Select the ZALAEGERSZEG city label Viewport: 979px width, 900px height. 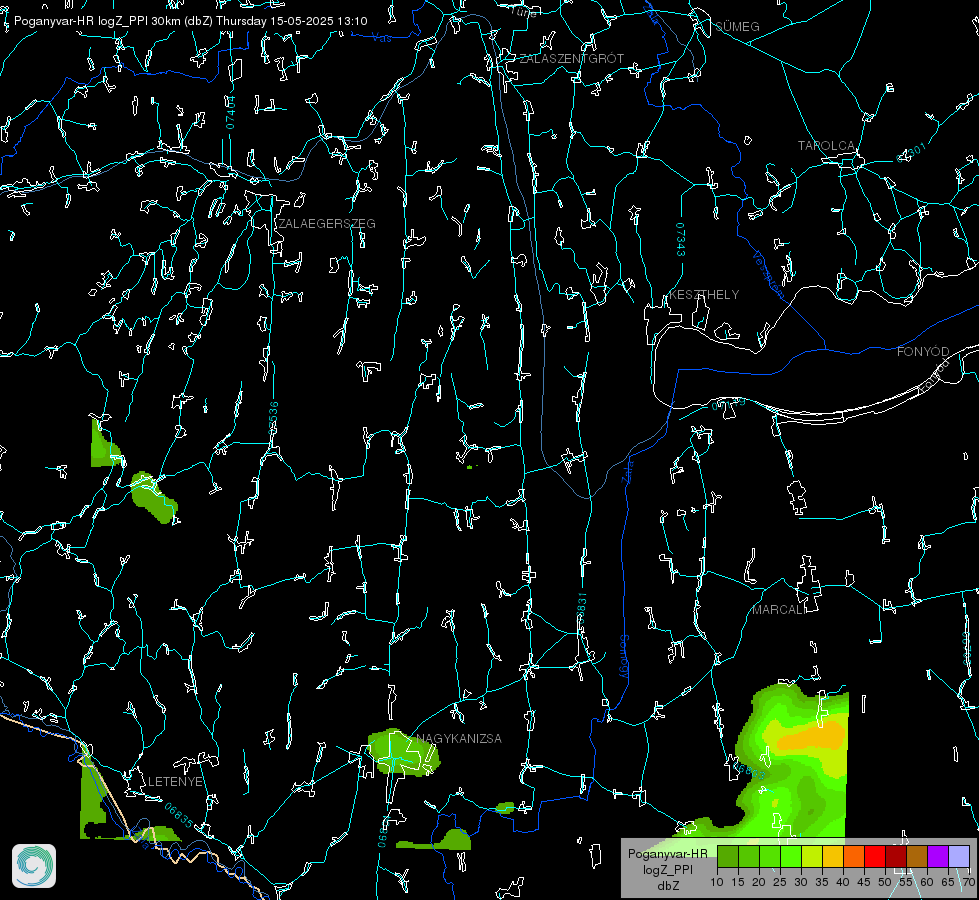(x=327, y=223)
